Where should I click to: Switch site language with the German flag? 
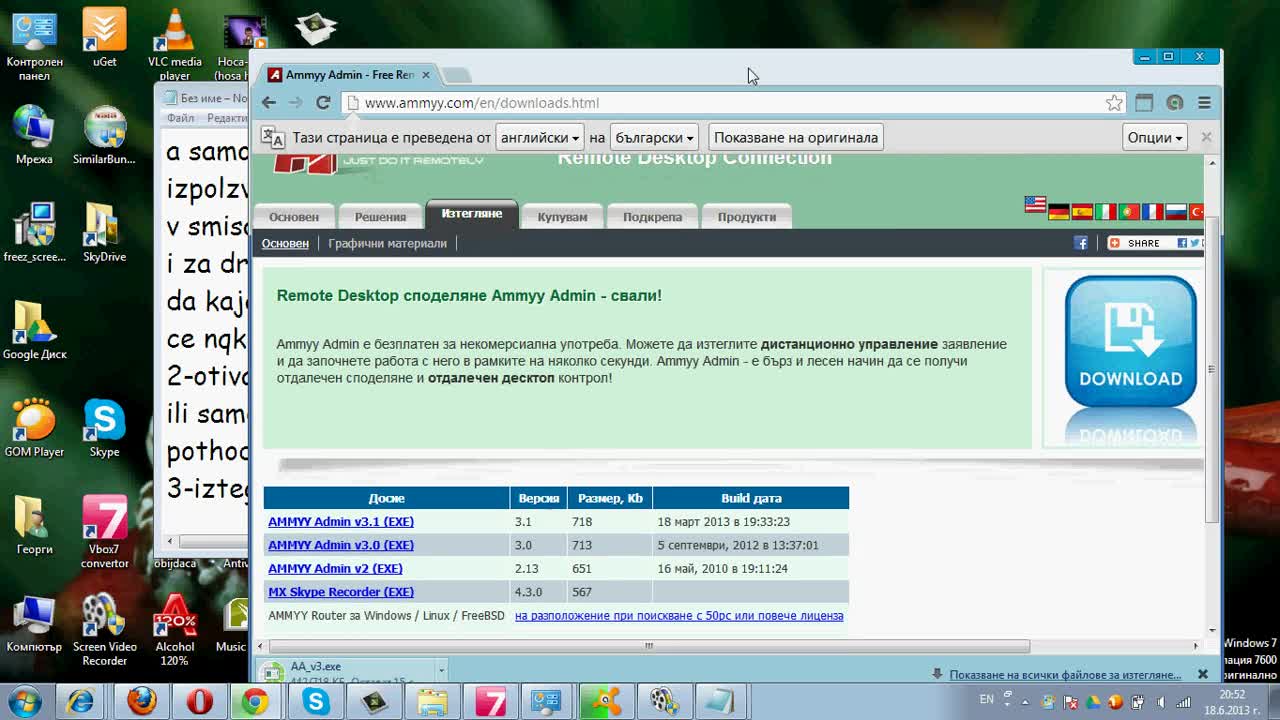click(1059, 211)
